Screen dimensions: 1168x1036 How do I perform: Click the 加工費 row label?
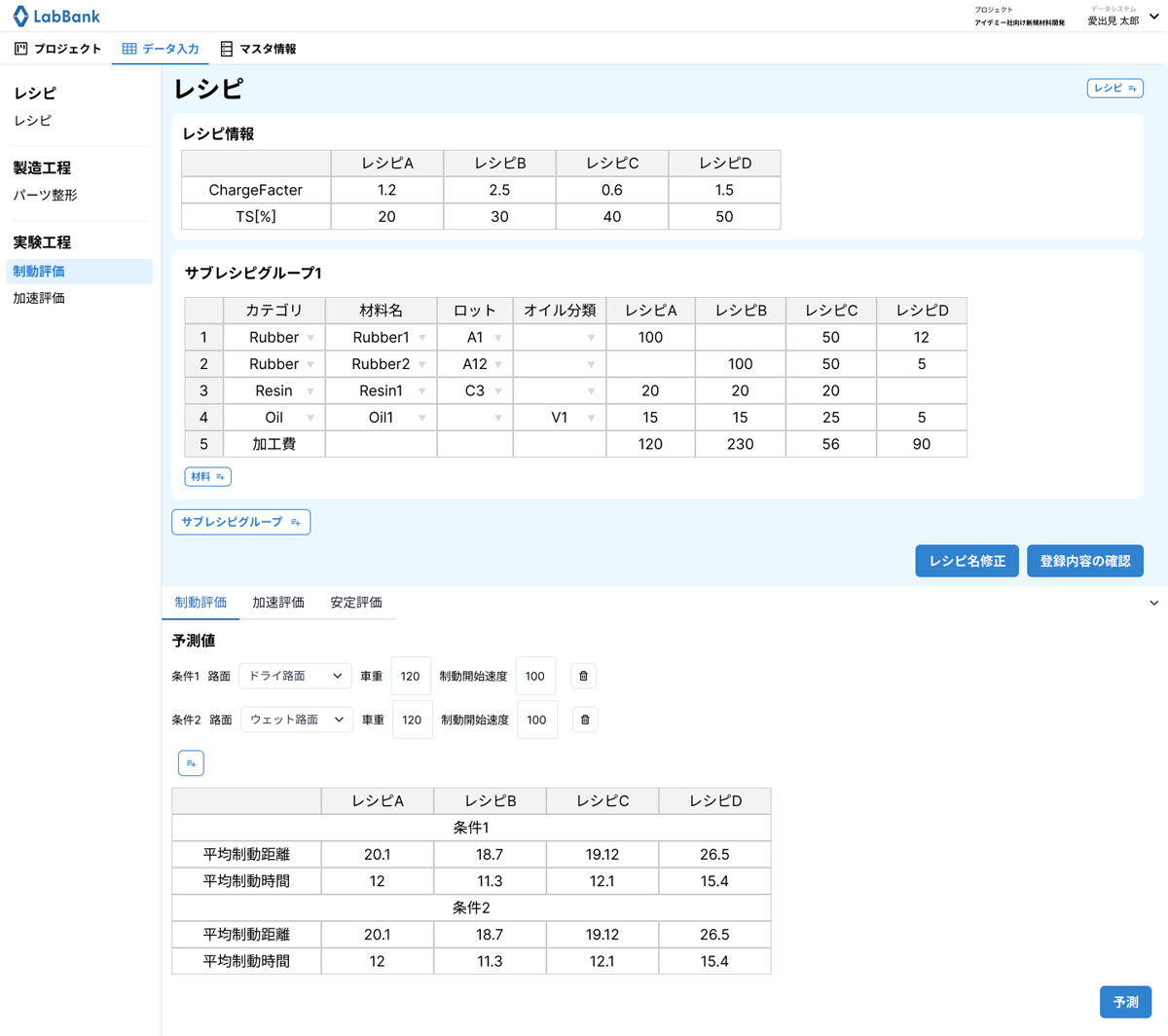pyautogui.click(x=274, y=444)
